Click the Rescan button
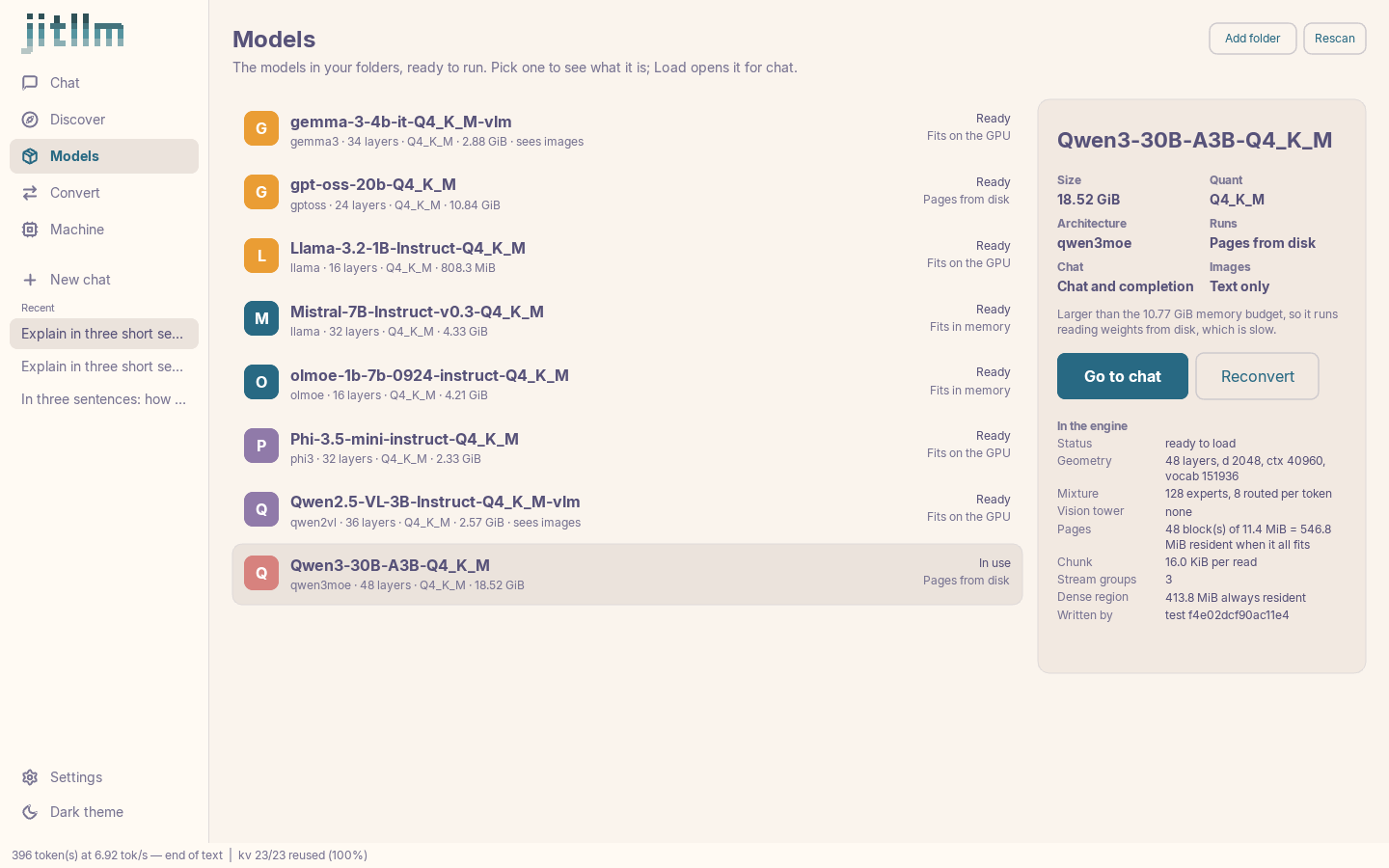This screenshot has width=1389, height=868. (1335, 39)
